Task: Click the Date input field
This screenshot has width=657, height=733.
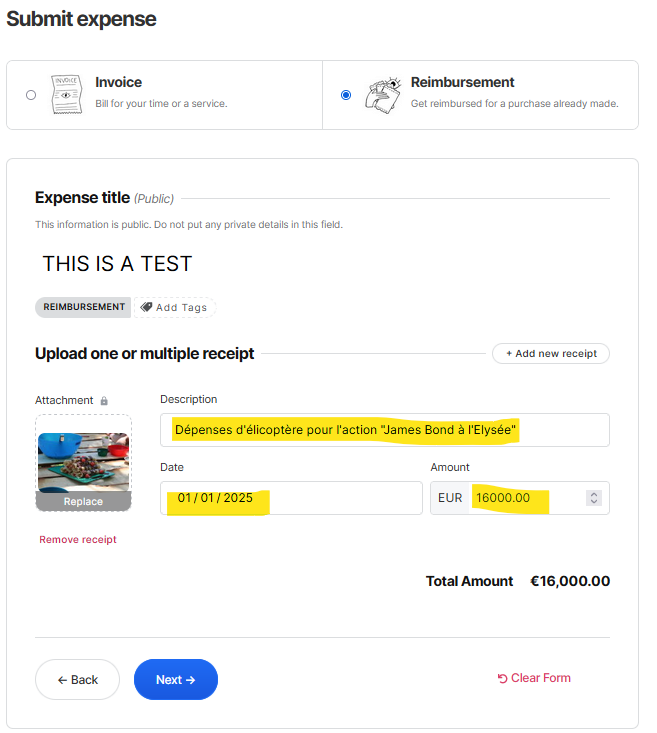Action: point(291,498)
